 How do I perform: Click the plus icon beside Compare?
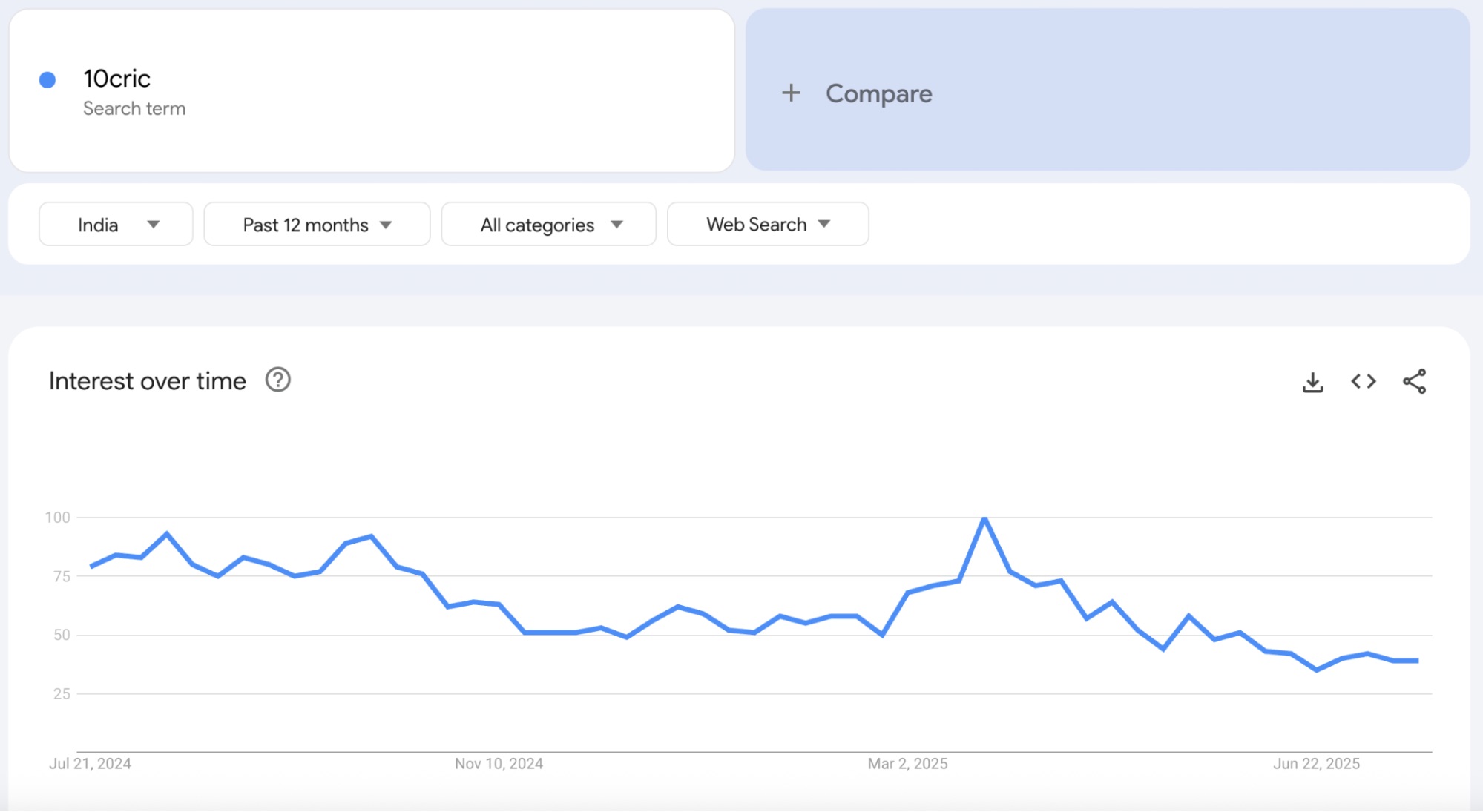(x=791, y=93)
